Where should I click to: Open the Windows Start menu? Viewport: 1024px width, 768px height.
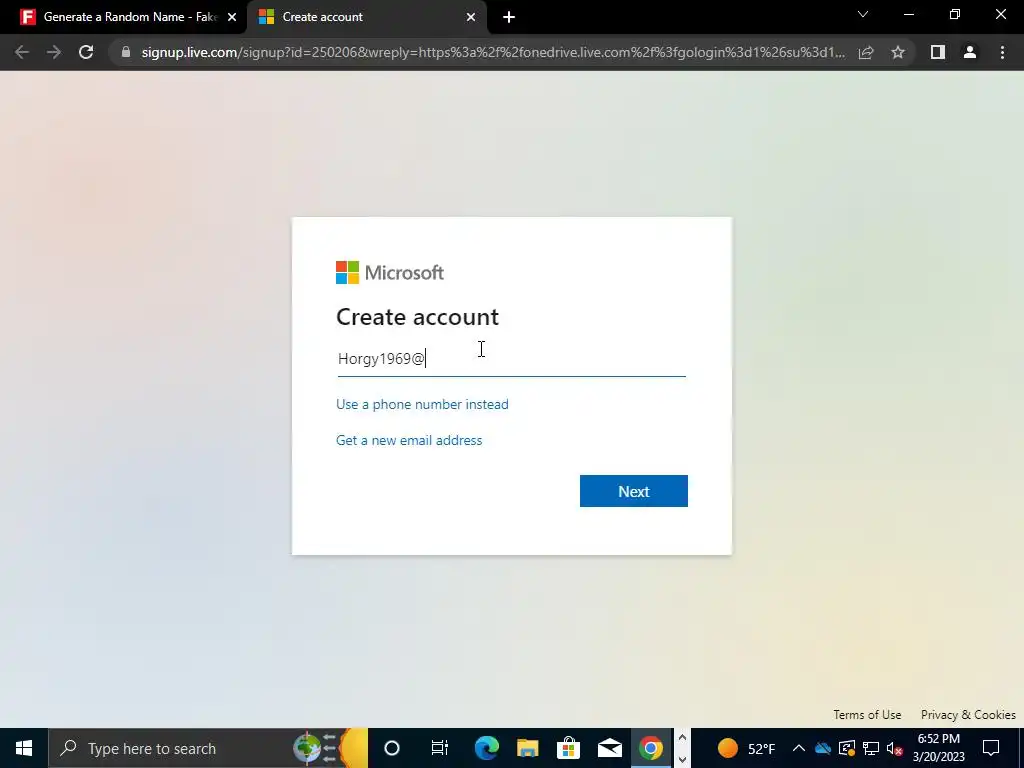pyautogui.click(x=24, y=748)
